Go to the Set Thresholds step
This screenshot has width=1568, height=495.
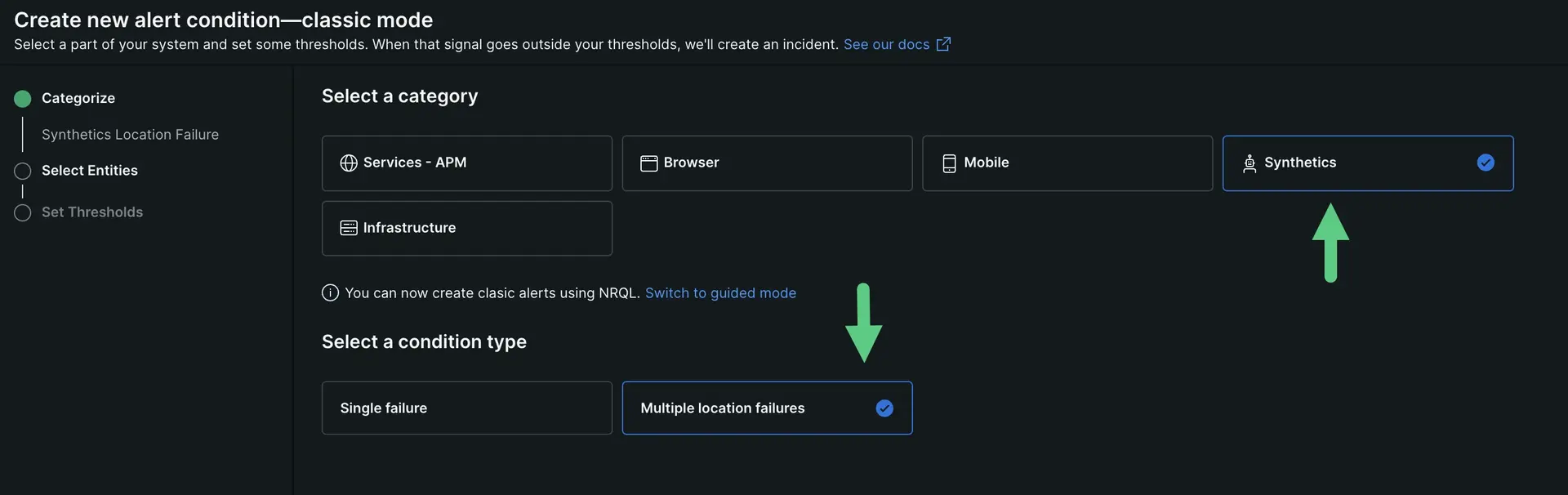tap(92, 212)
